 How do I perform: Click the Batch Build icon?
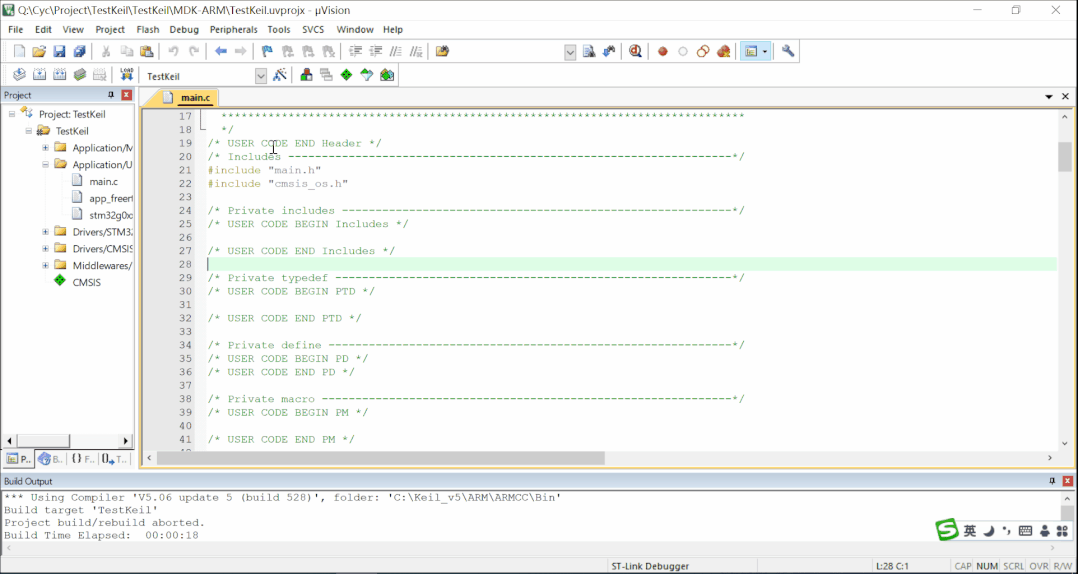pos(80,75)
